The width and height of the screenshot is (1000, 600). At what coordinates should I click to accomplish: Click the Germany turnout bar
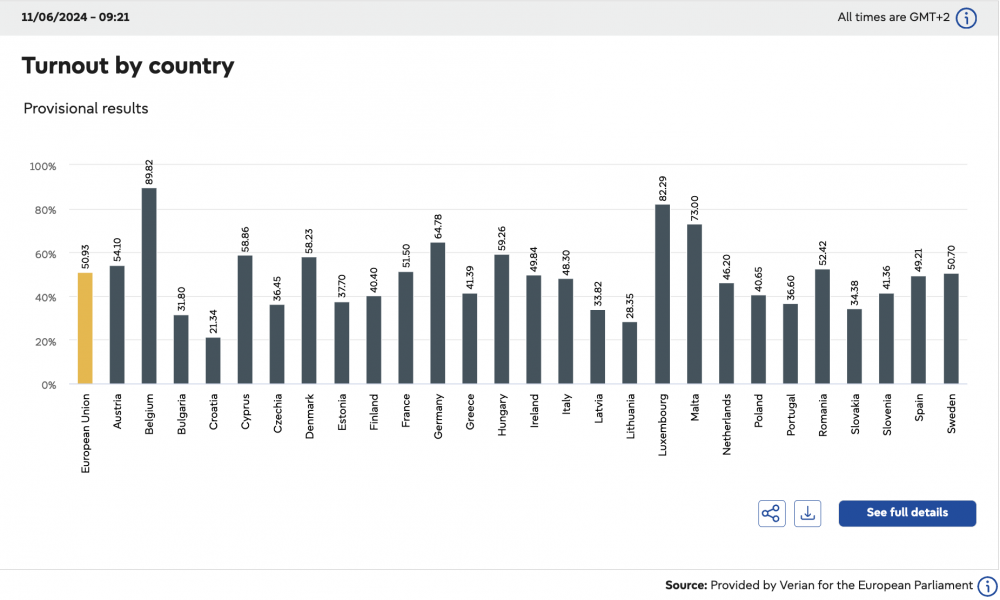(438, 313)
